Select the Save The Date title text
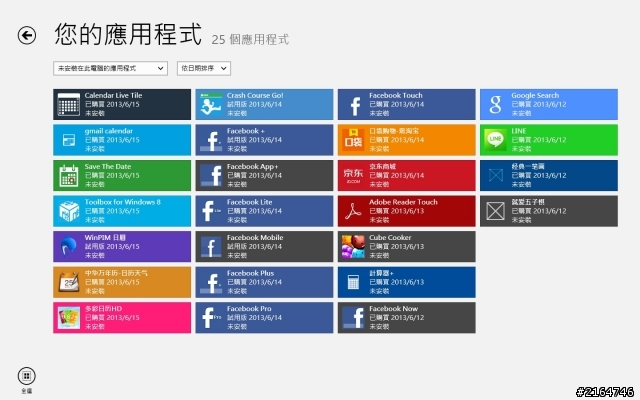This screenshot has width=640, height=400. (x=108, y=167)
